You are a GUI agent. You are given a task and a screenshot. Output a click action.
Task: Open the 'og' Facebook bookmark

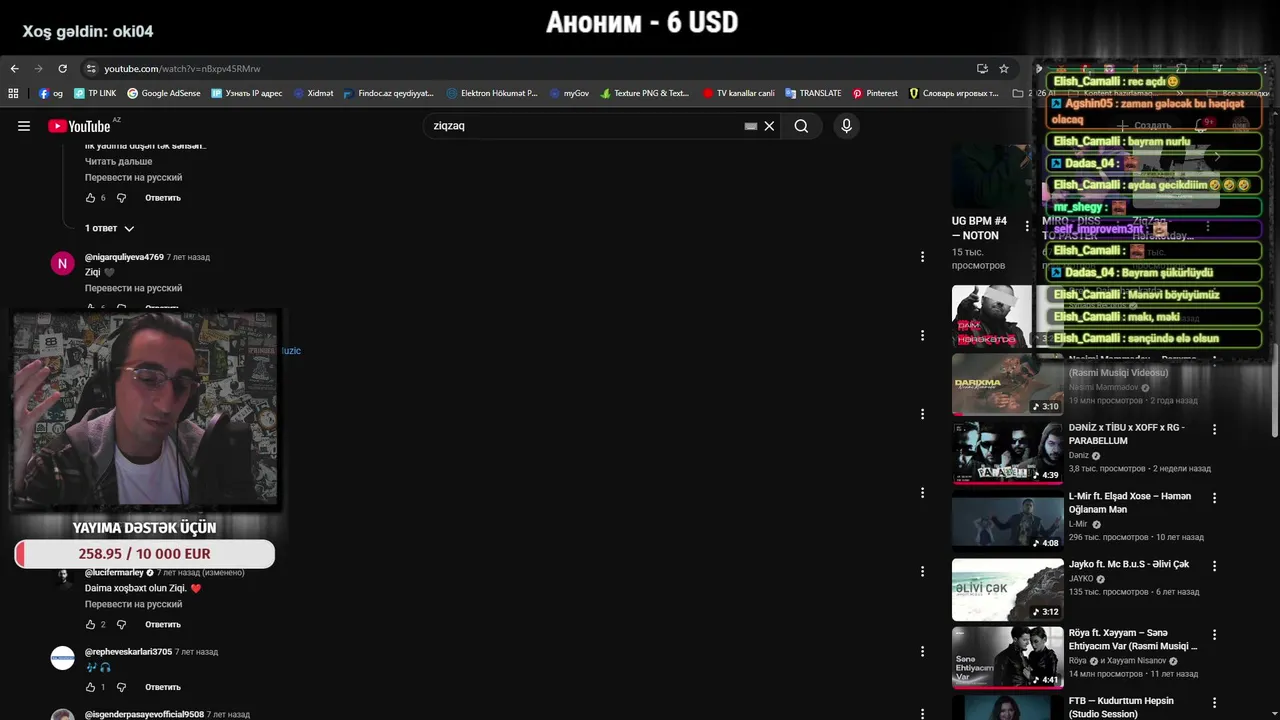[51, 93]
